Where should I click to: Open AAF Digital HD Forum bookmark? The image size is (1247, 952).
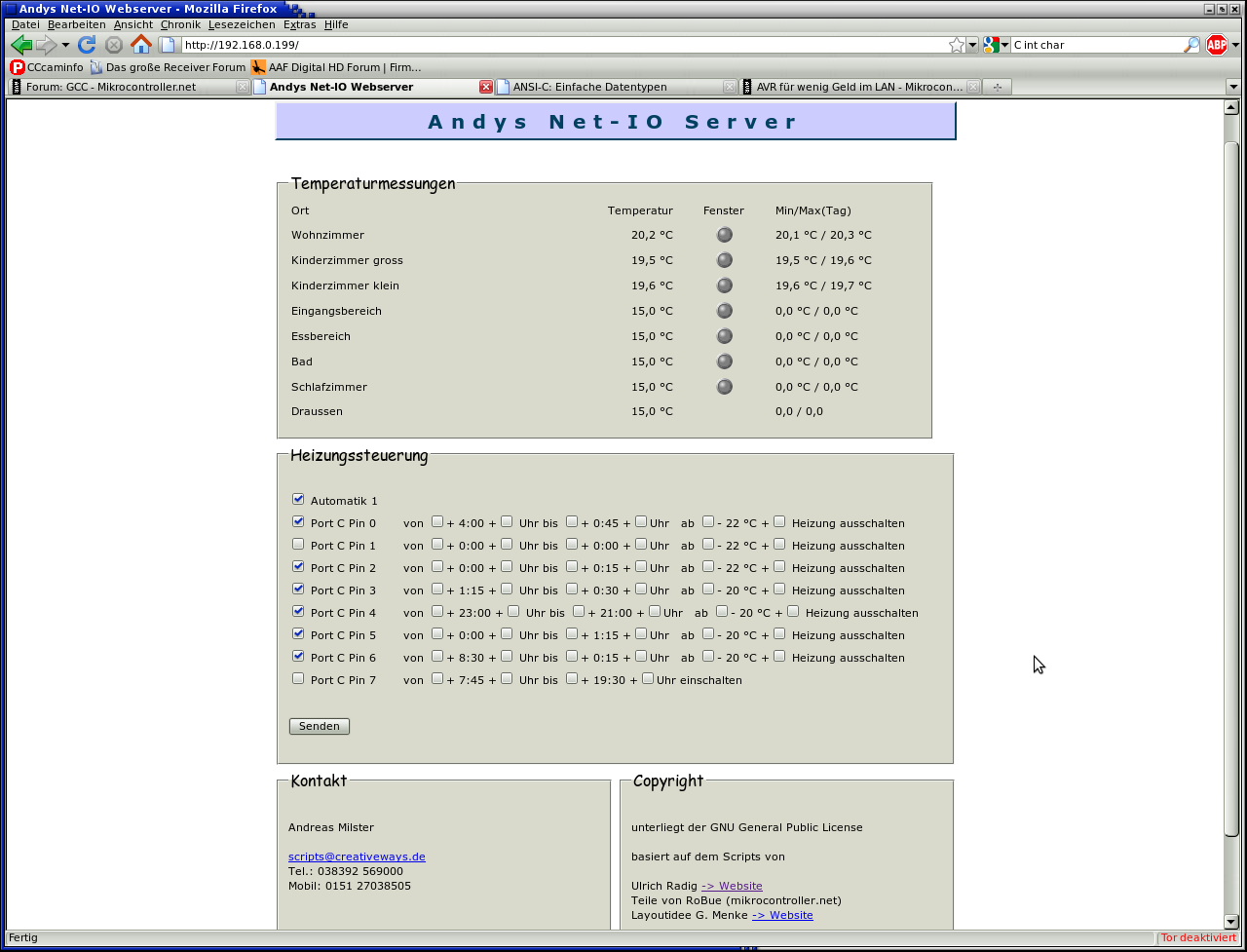336,67
